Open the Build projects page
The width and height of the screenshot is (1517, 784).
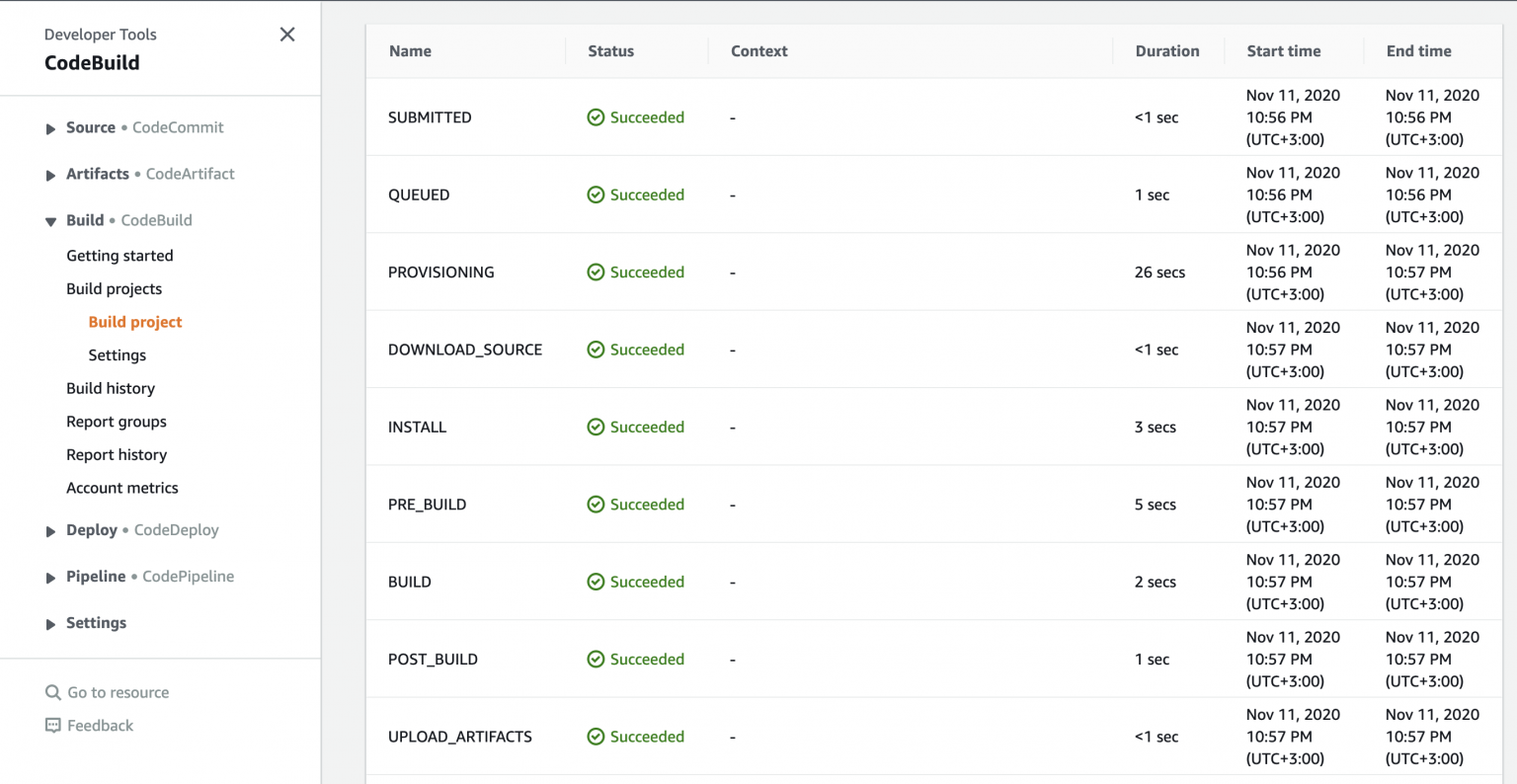tap(114, 288)
